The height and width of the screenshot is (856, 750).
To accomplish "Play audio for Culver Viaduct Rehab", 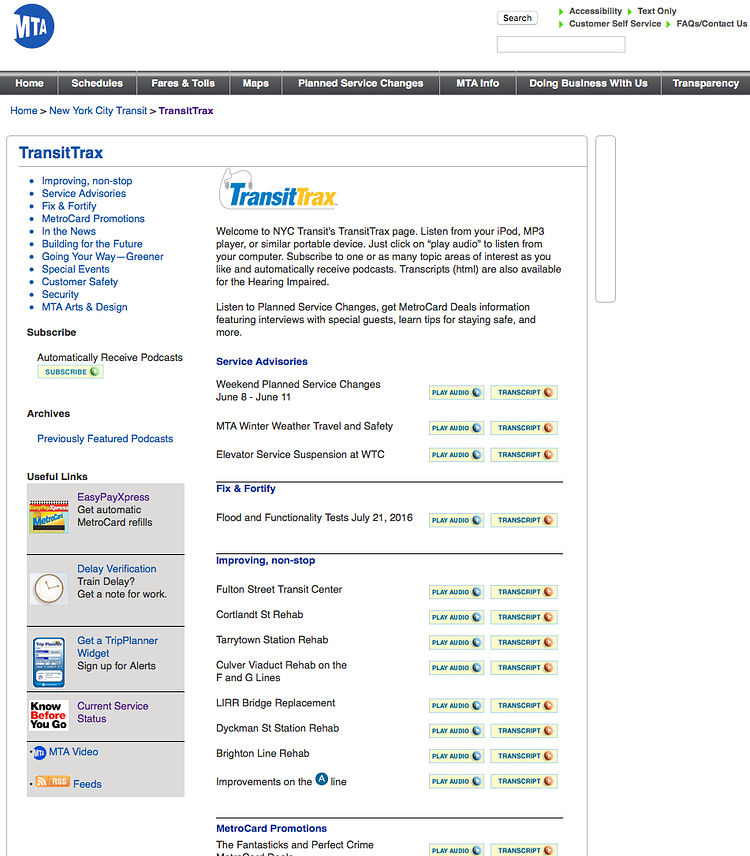I will [x=456, y=668].
